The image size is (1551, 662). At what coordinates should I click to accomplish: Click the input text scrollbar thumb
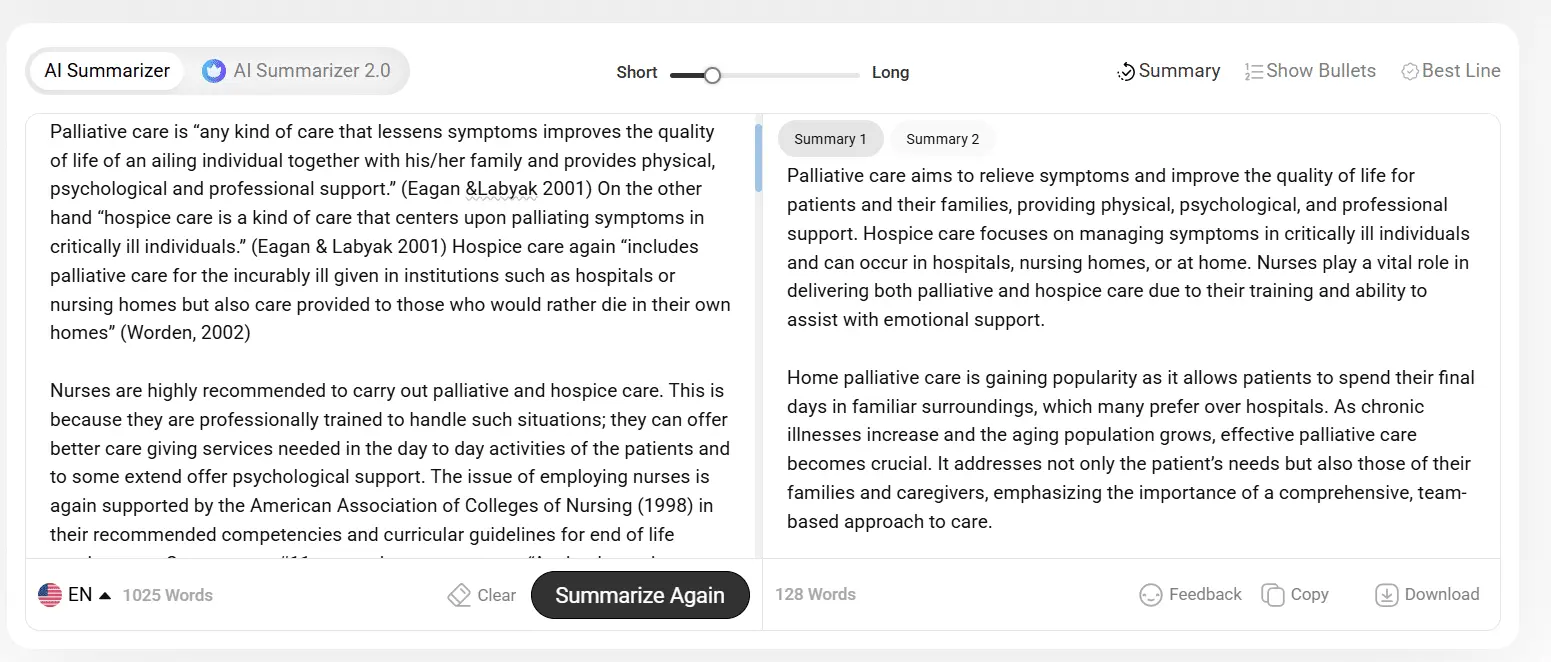(758, 157)
